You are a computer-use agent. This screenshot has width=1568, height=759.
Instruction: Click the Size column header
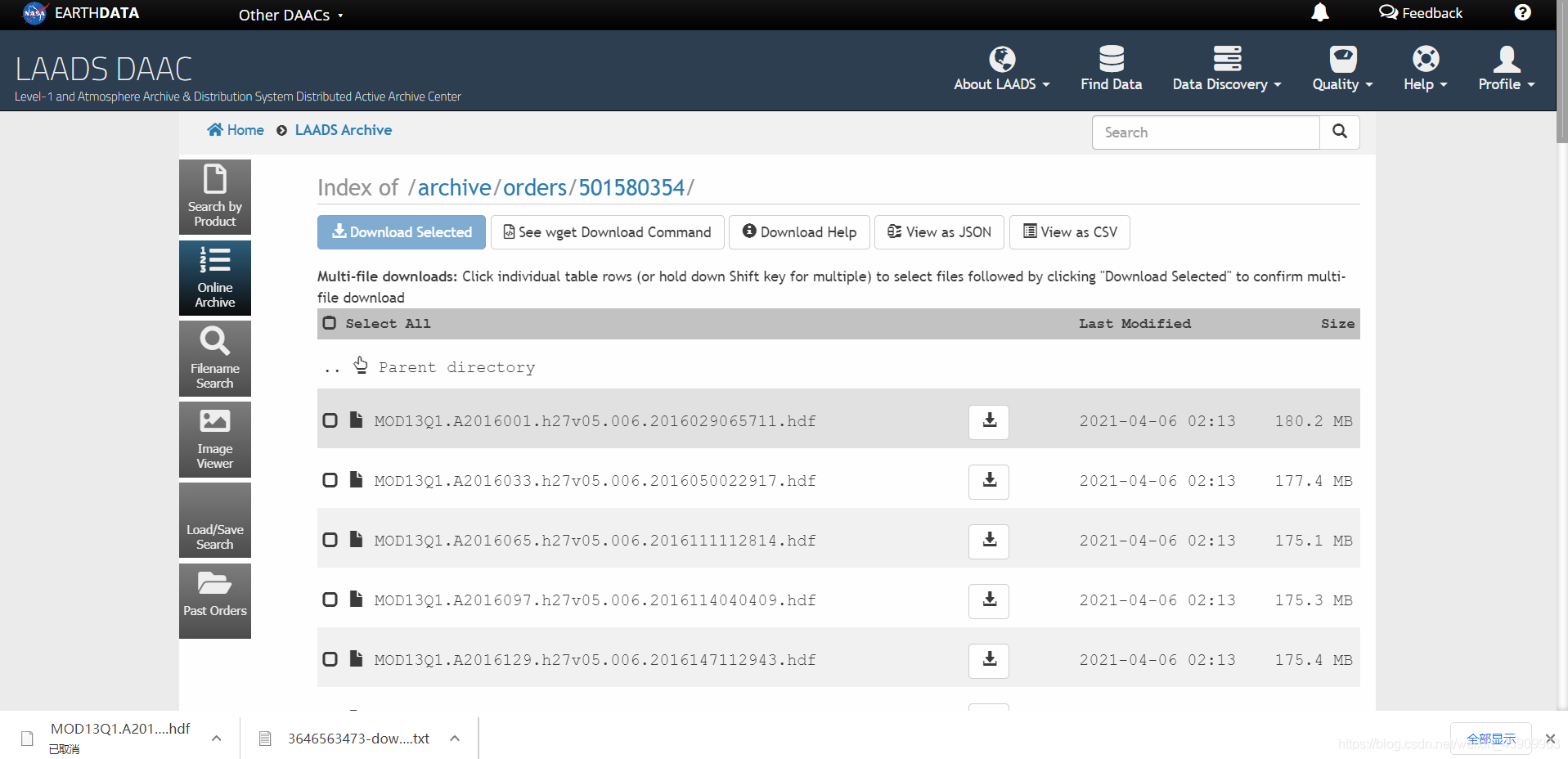tap(1337, 324)
